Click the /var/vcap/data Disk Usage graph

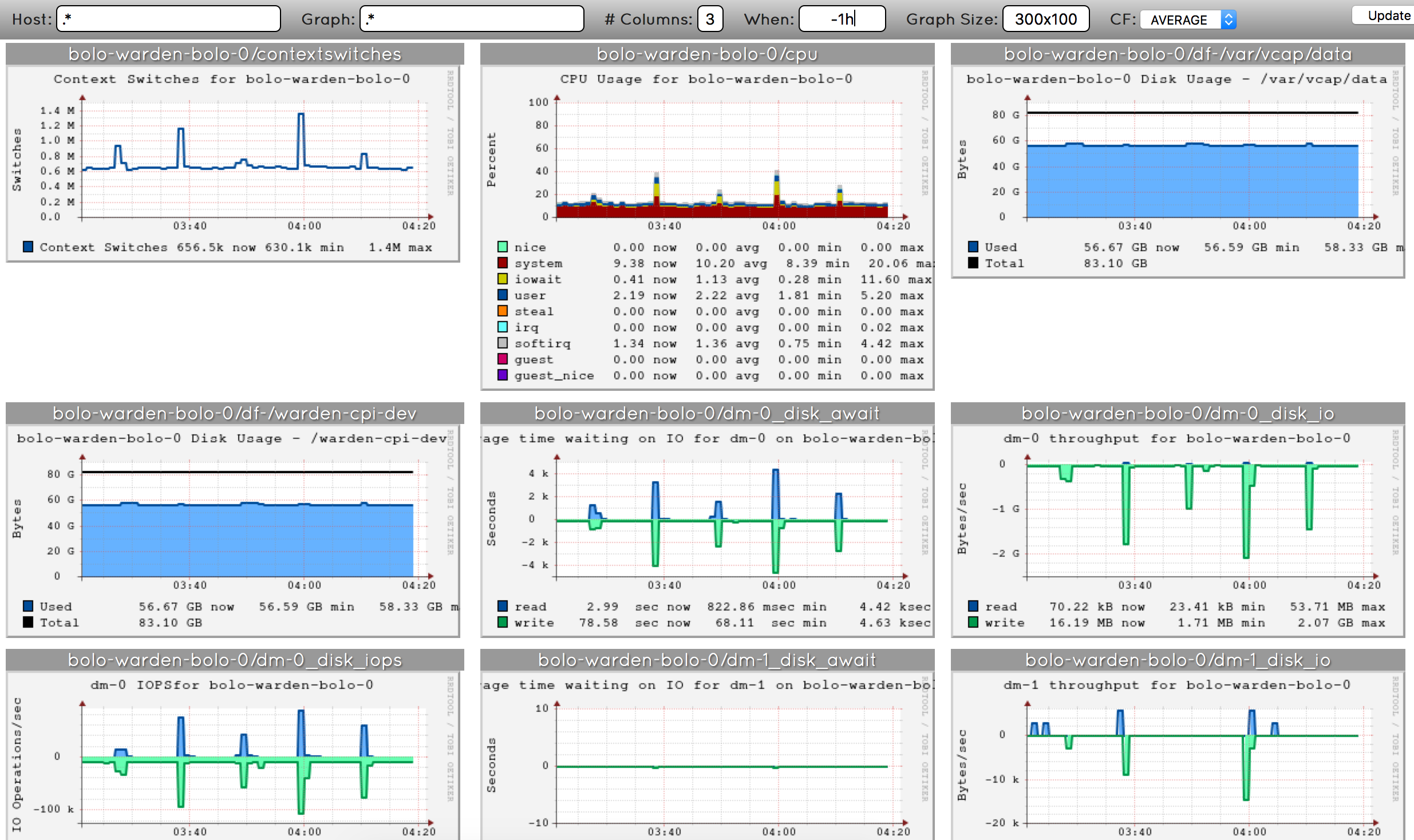click(1178, 171)
